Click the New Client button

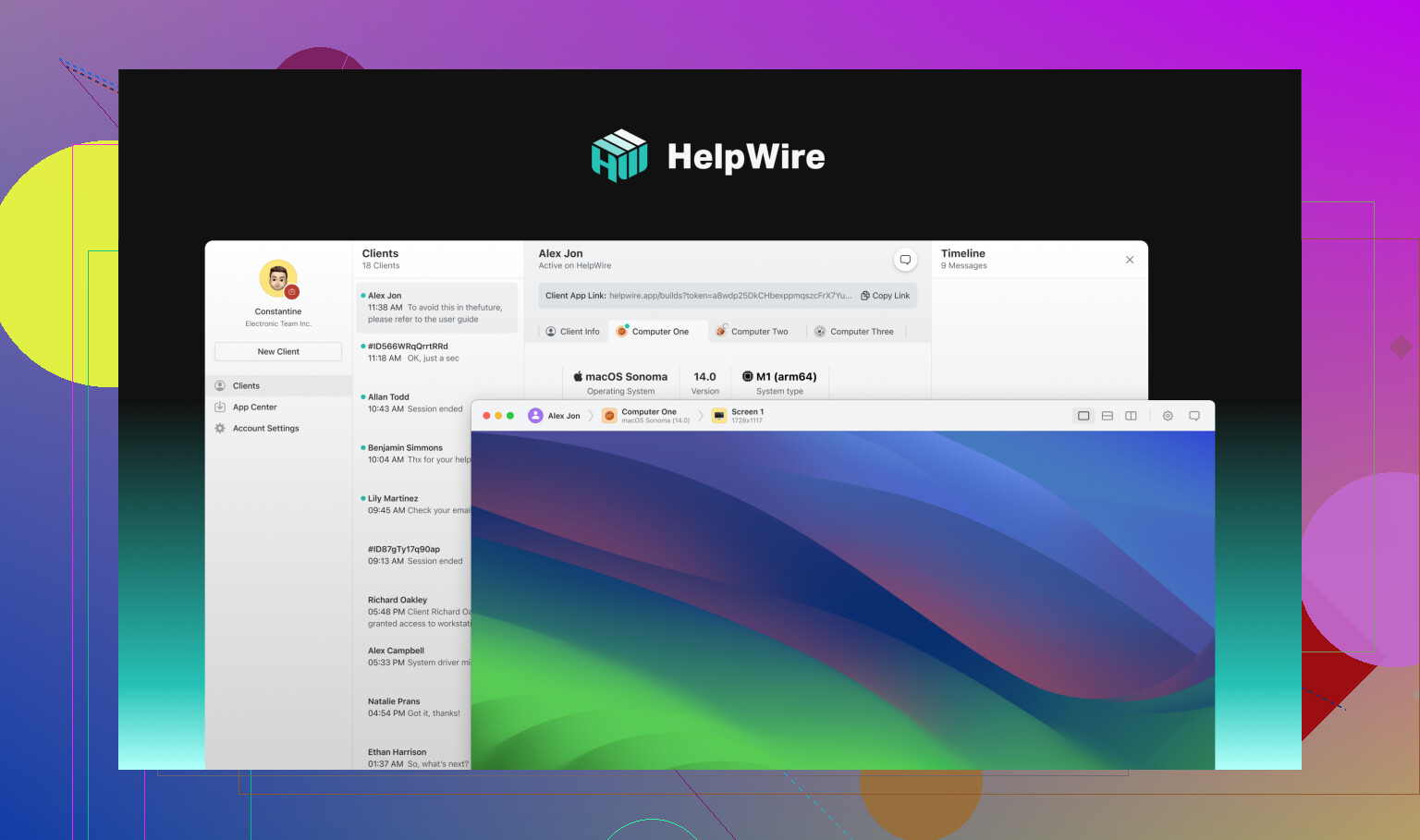(x=278, y=352)
